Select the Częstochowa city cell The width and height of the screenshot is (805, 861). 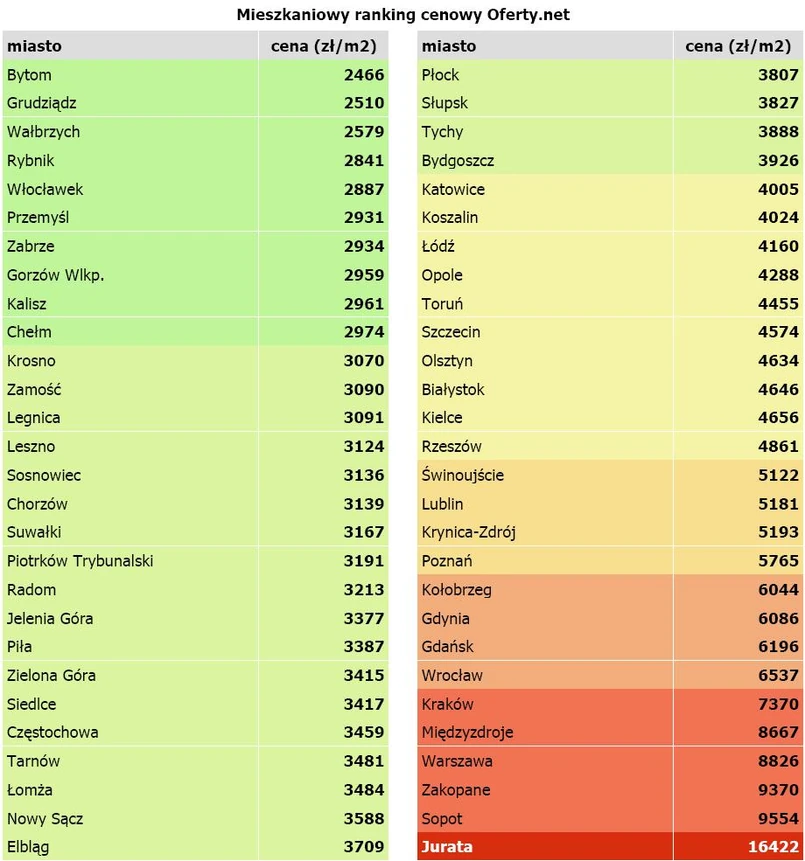(52, 733)
